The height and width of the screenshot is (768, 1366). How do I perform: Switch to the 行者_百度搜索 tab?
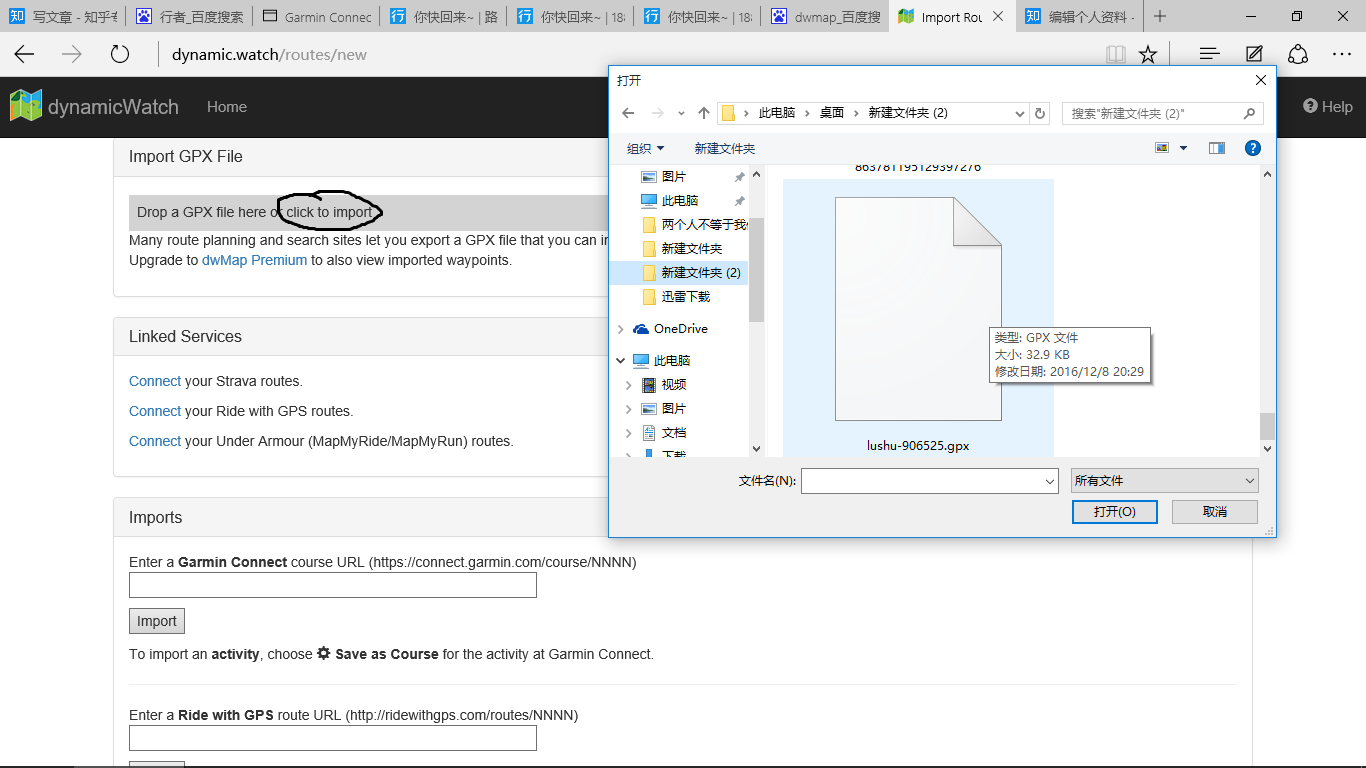[189, 16]
